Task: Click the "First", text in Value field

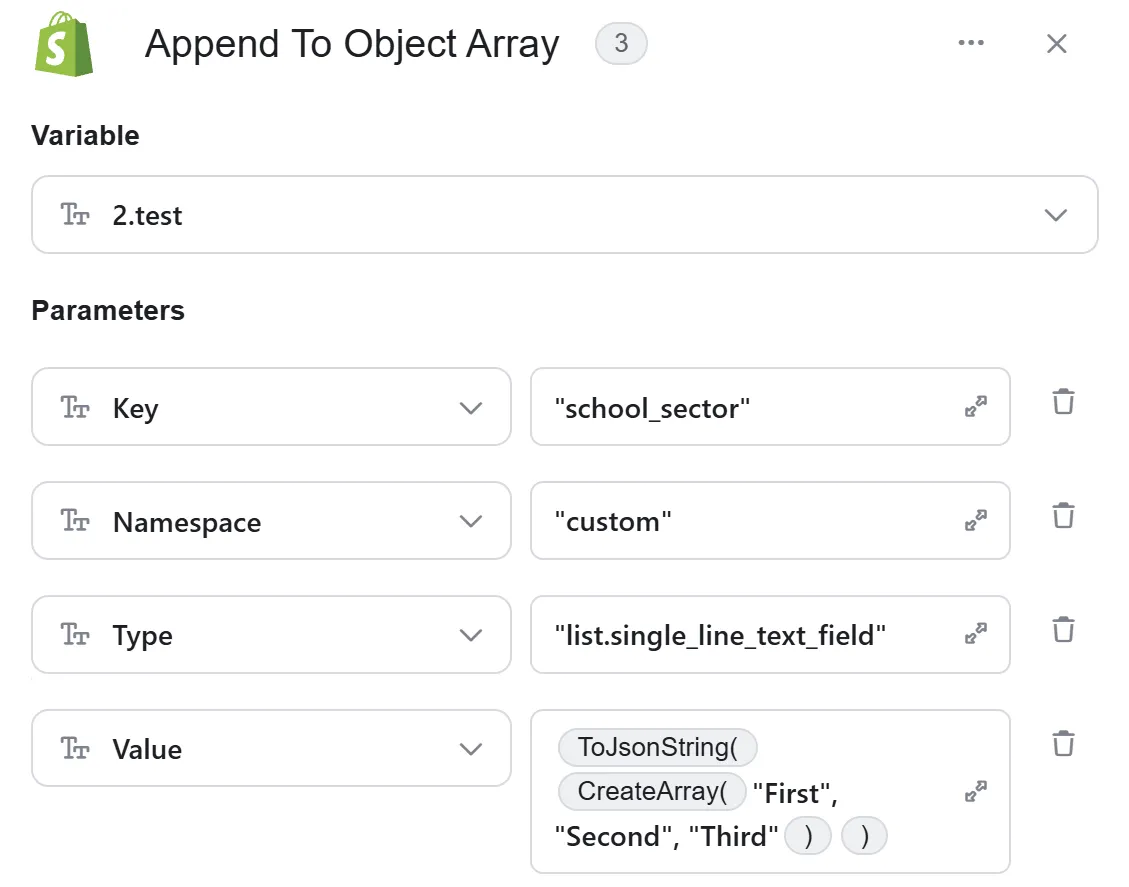Action: click(795, 793)
